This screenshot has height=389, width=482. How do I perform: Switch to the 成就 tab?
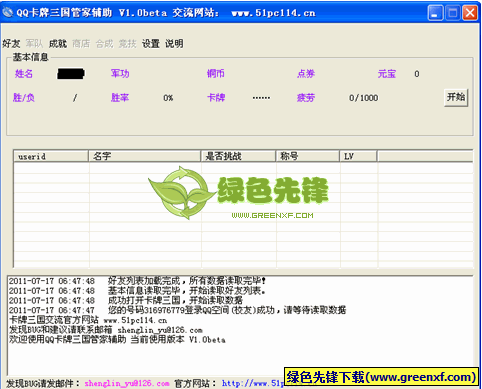[x=58, y=44]
